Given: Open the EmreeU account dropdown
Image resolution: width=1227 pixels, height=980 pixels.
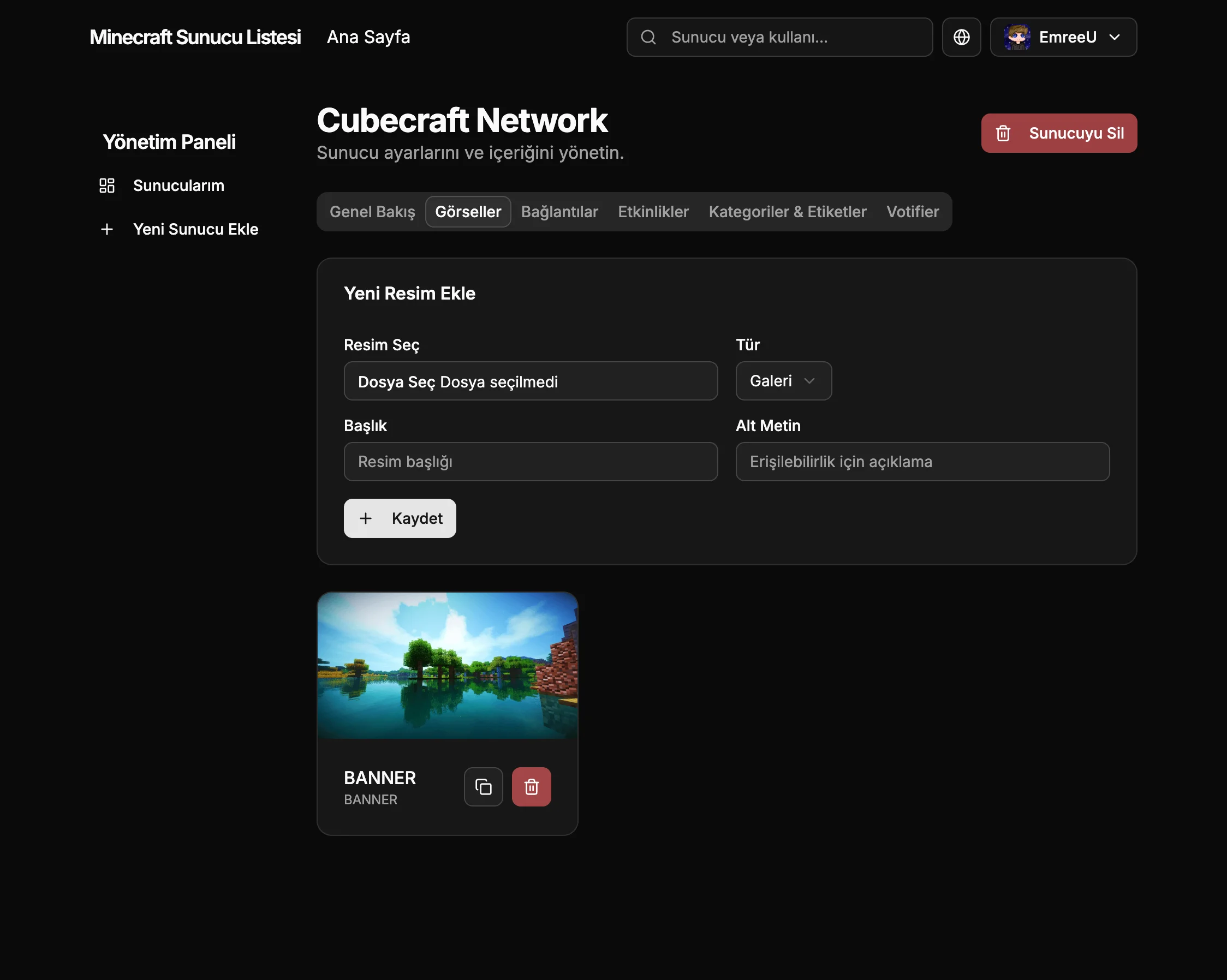Looking at the screenshot, I should pyautogui.click(x=1063, y=37).
